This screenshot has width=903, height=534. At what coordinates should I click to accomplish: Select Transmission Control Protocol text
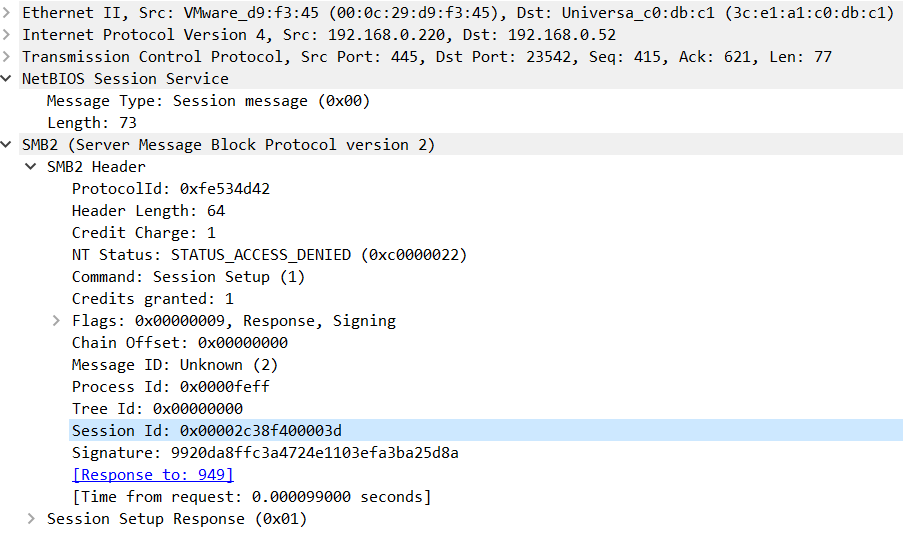(x=427, y=56)
